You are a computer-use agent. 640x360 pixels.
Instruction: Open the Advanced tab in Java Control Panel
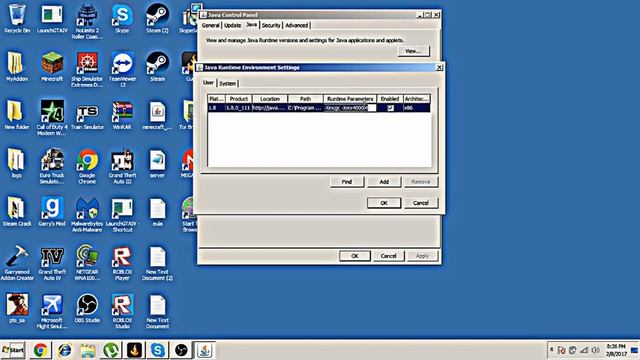(x=297, y=25)
